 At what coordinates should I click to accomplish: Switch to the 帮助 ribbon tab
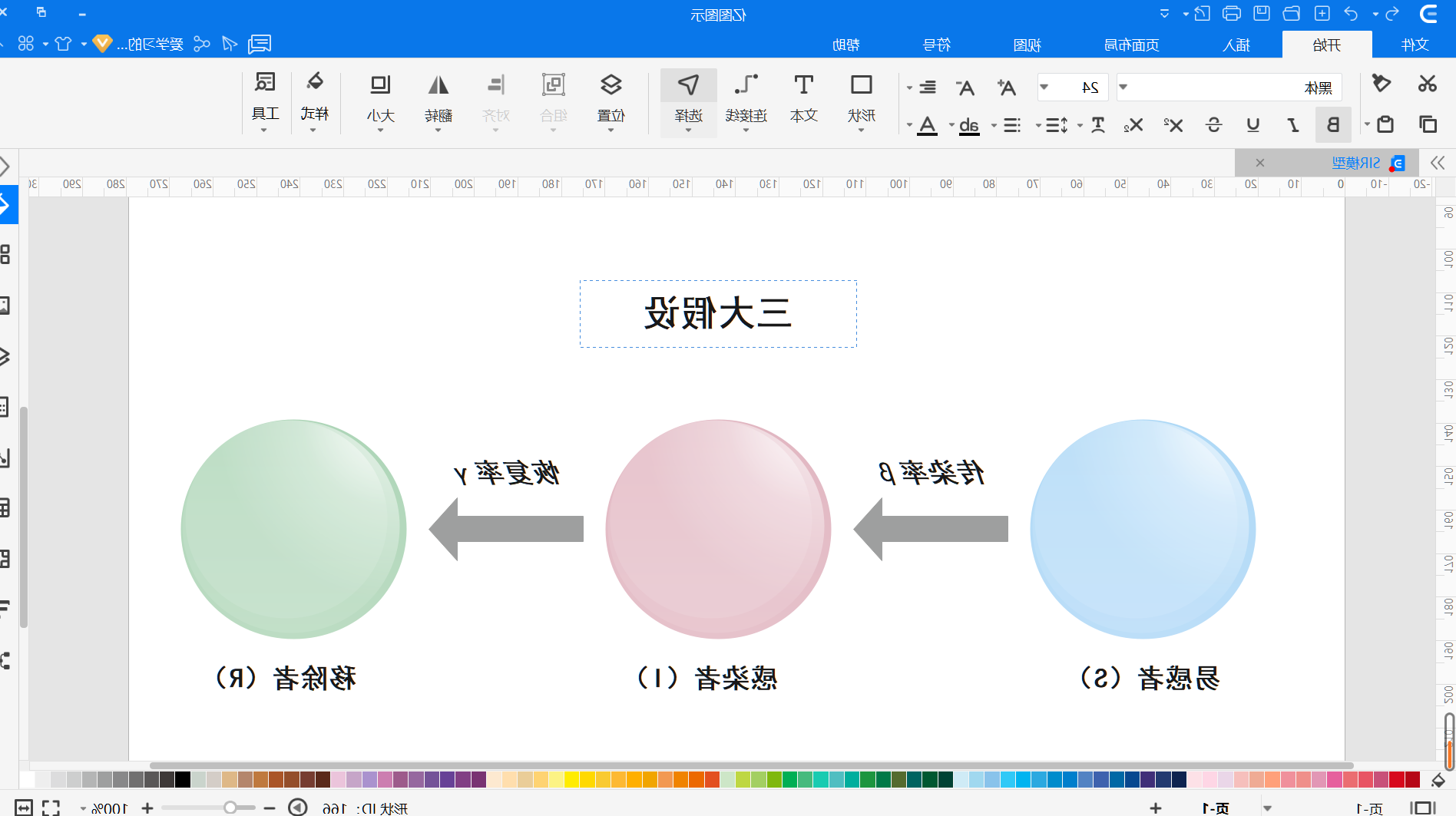(x=846, y=45)
